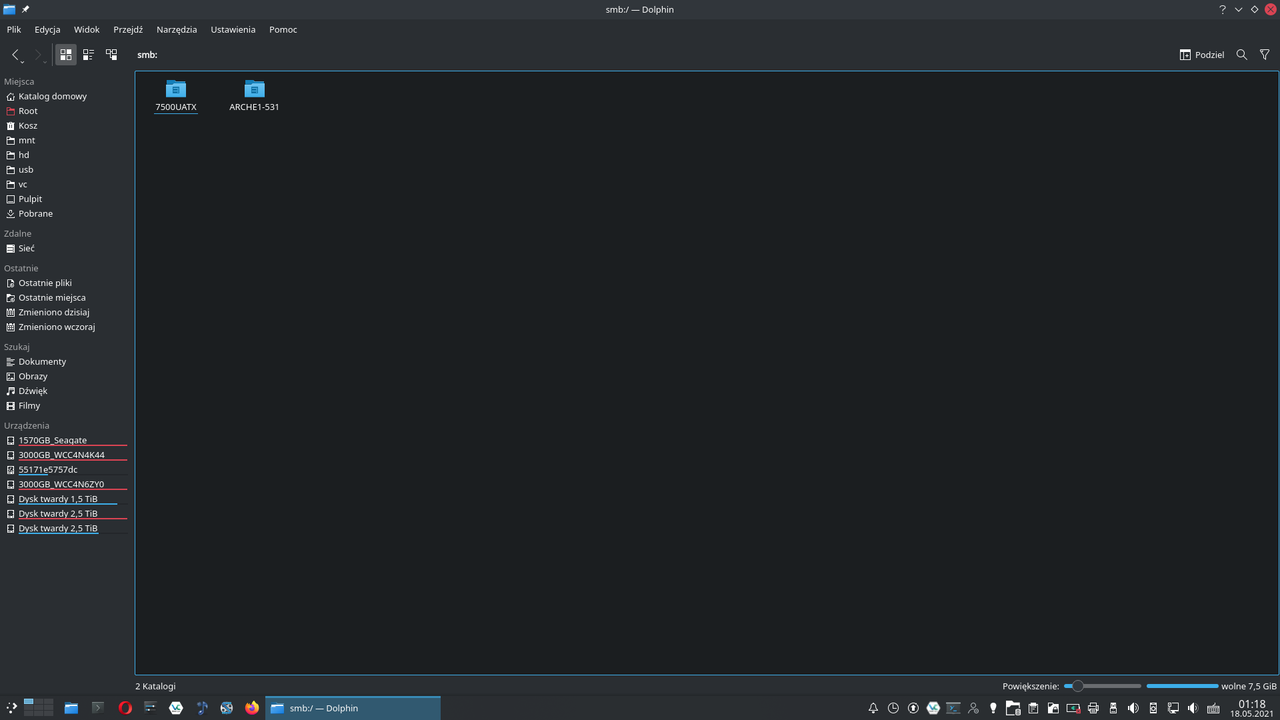Select the ARCHE1-531 network folder
Viewport: 1280px width, 720px height.
[254, 95]
